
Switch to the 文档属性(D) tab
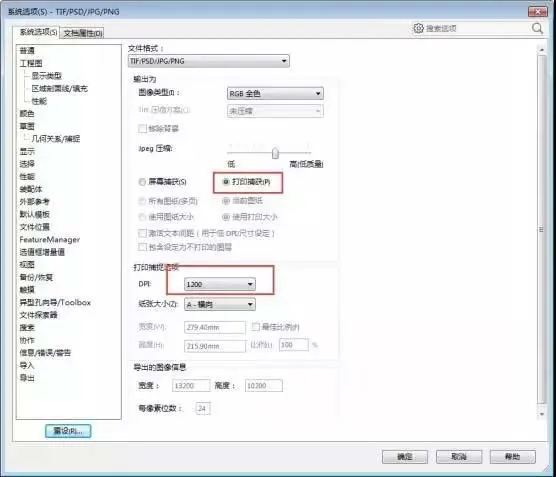pos(83,33)
